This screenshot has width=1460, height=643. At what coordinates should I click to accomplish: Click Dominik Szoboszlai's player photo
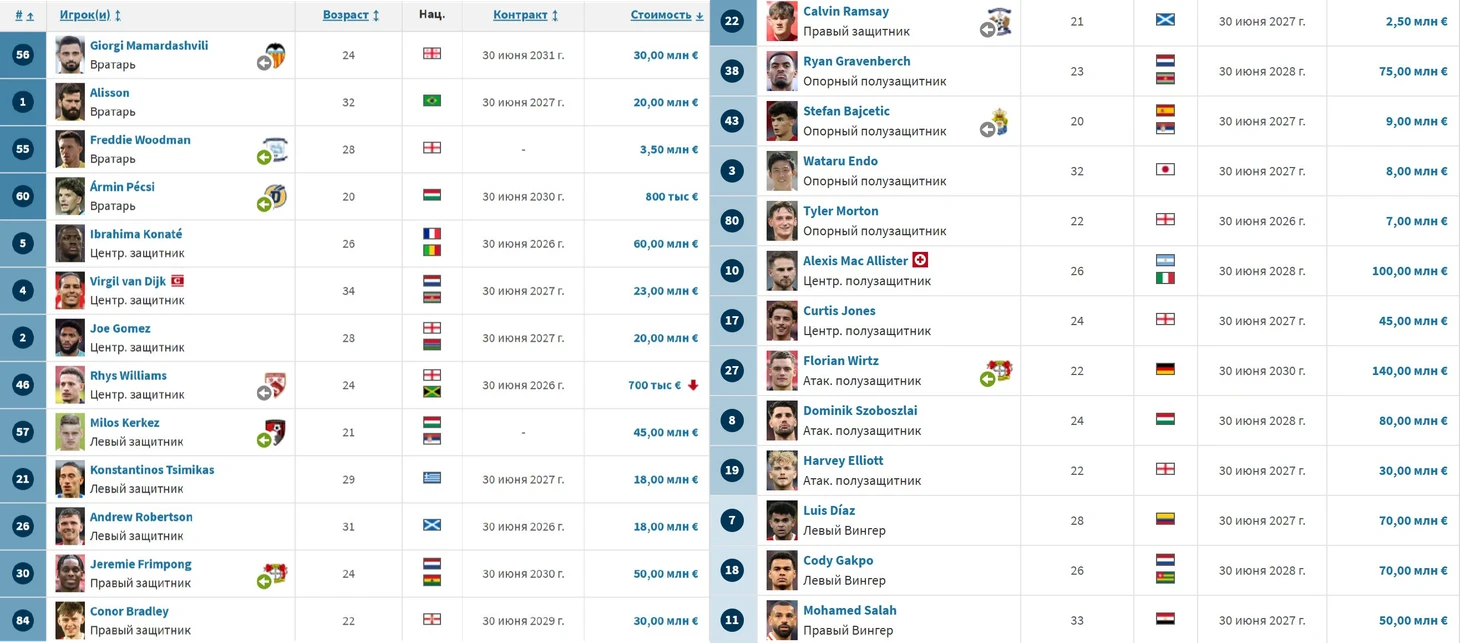tap(782, 421)
